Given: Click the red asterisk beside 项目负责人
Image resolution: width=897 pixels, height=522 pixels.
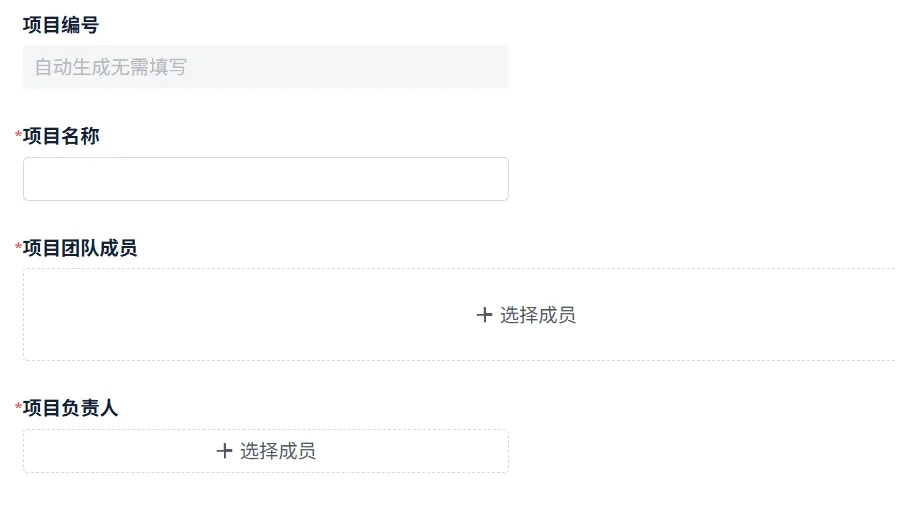Looking at the screenshot, I should [x=18, y=408].
